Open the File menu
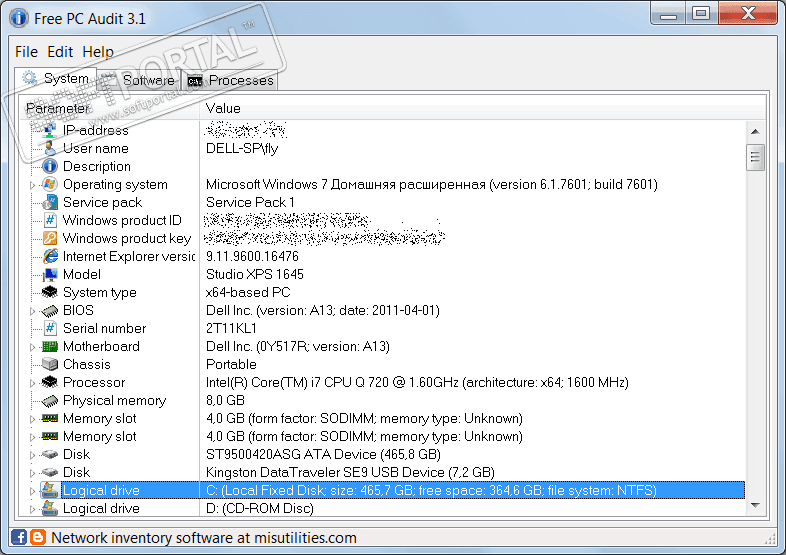This screenshot has width=786, height=555. 26,52
